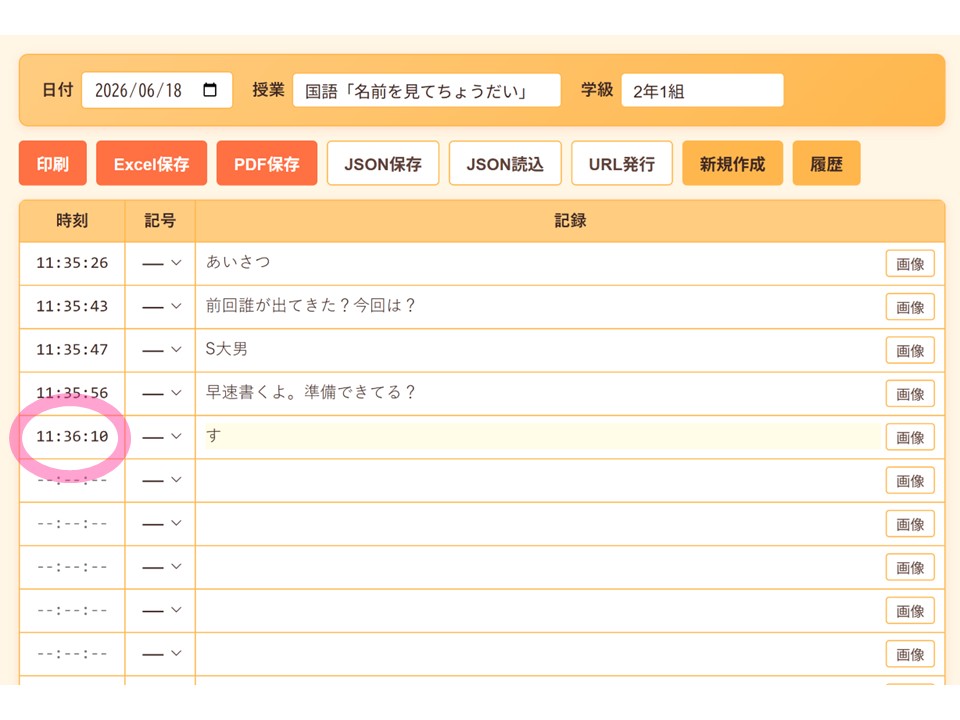The height and width of the screenshot is (720, 960).
Task: Open symbol dropdown in the S大男 row
Action: click(x=161, y=350)
